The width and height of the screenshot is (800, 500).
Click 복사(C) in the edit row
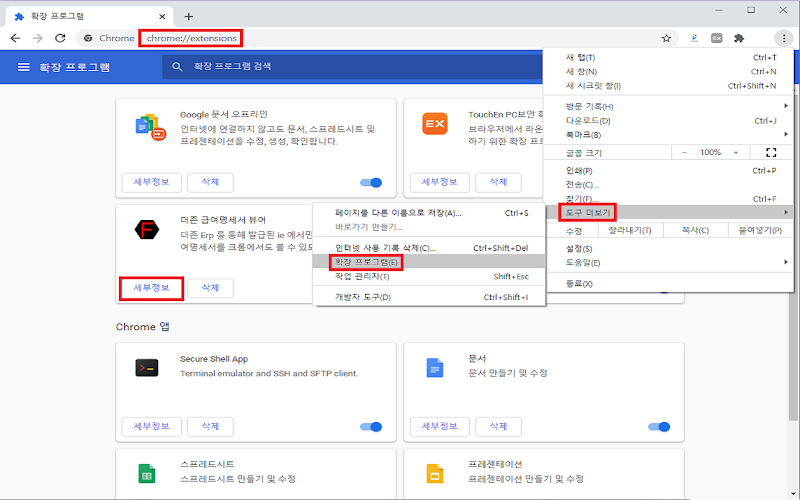(695, 230)
